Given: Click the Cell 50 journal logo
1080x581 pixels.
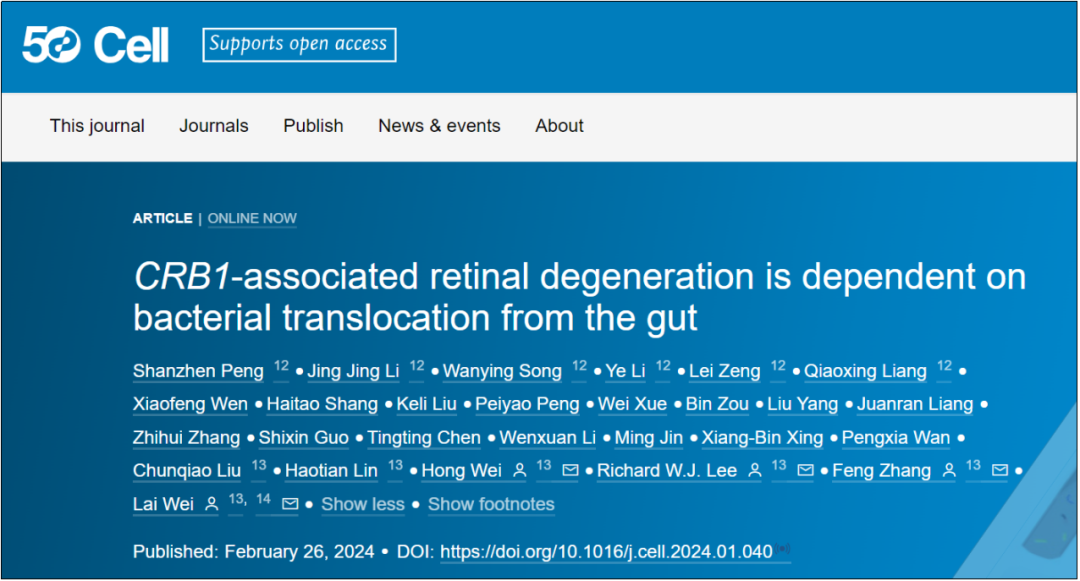Looking at the screenshot, I should point(96,45).
